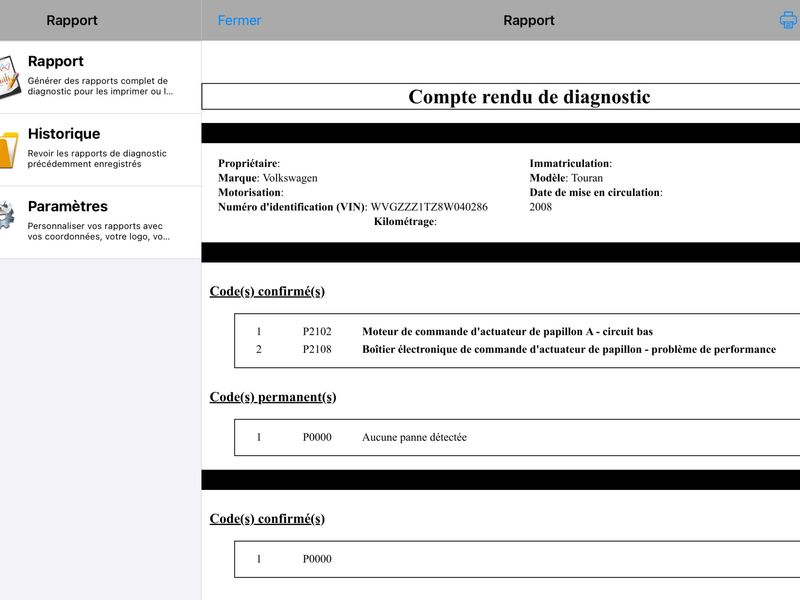Tap Historique description about saved reports
This screenshot has width=800, height=600.
click(97, 159)
